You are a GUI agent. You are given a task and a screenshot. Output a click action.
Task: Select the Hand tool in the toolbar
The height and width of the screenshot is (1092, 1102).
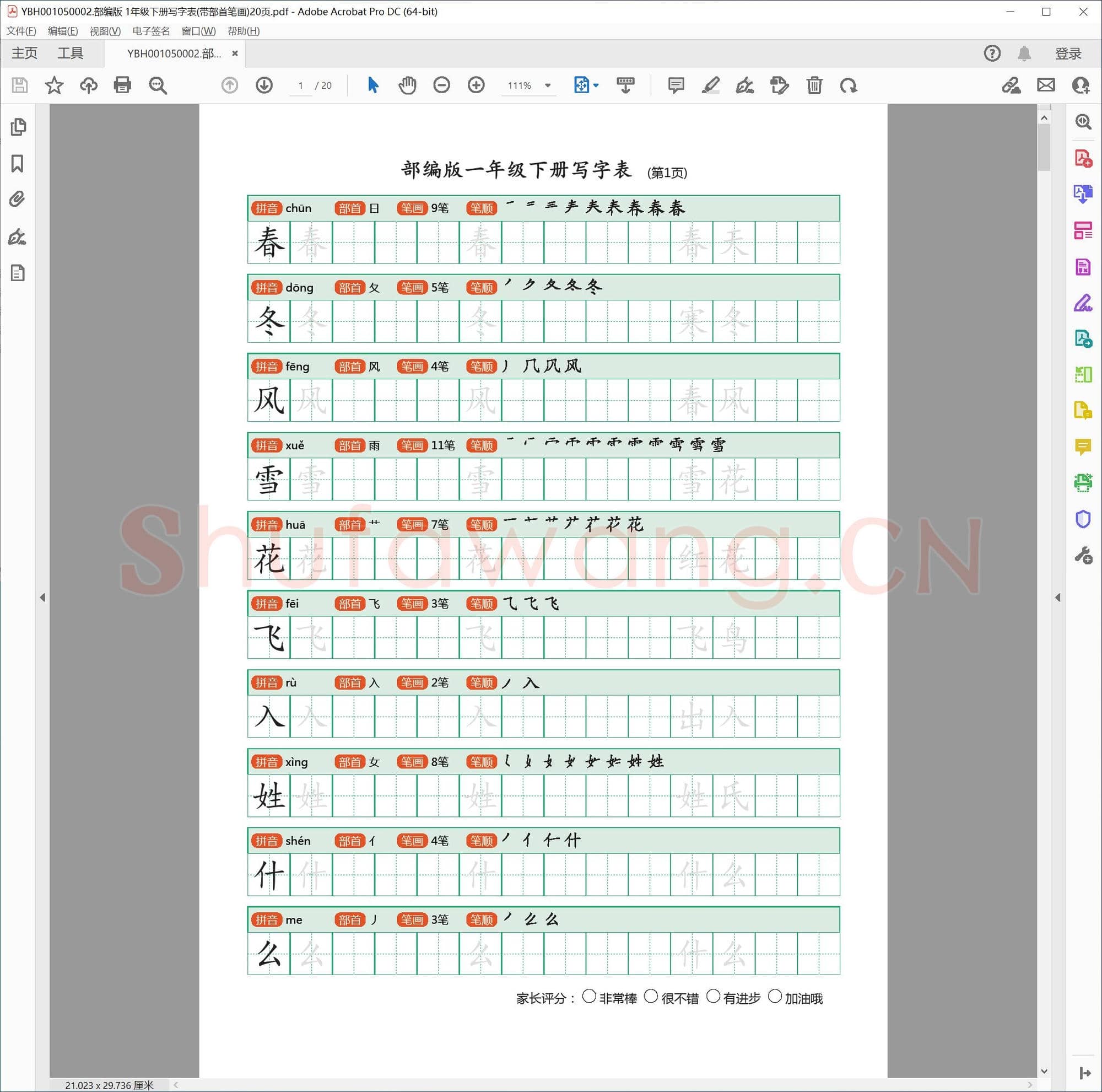pos(407,85)
